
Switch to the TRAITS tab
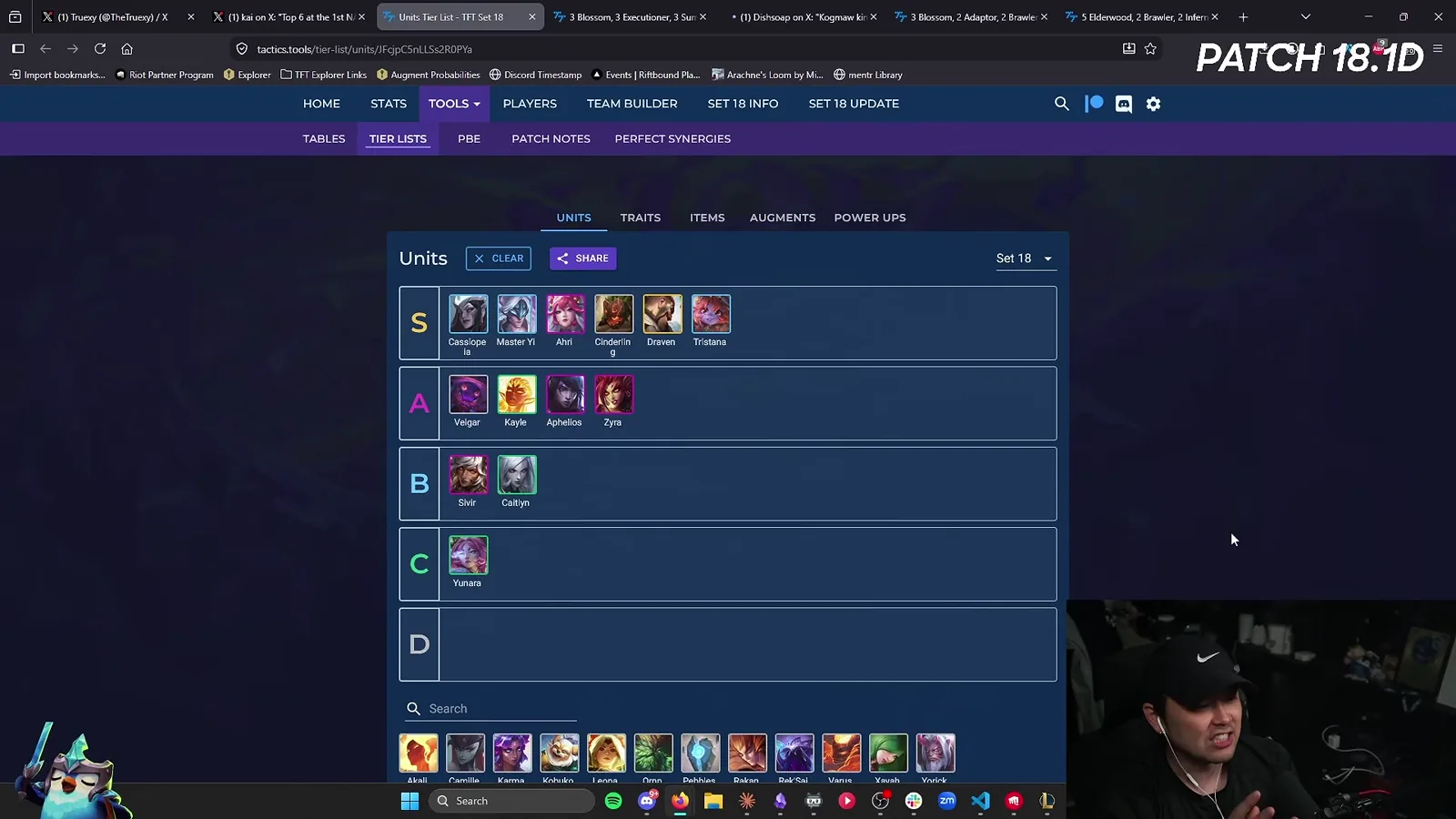click(x=641, y=217)
